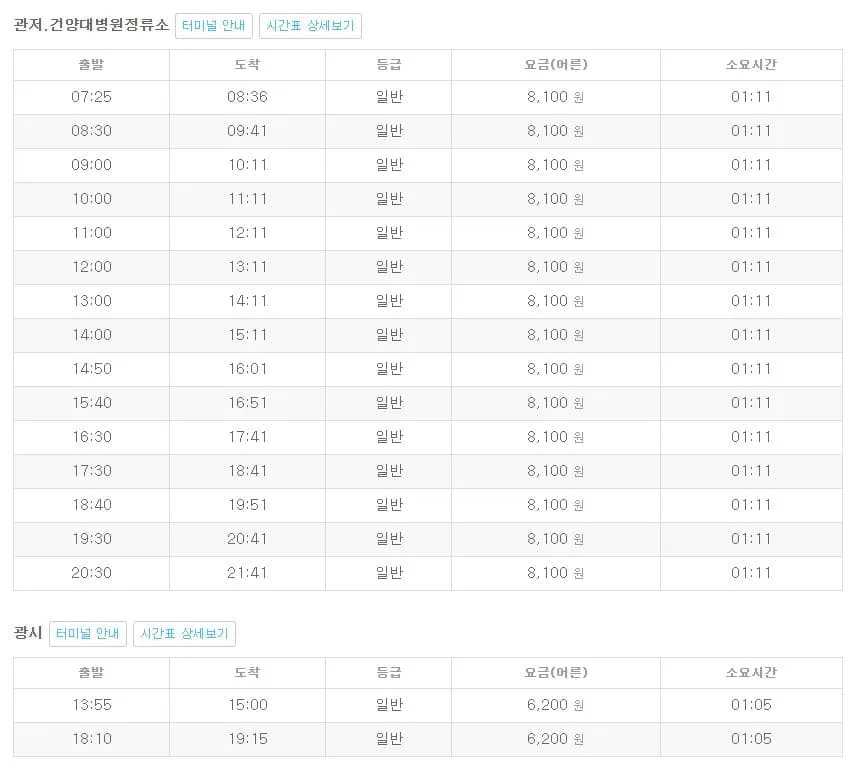Click the 11:11 arrival time
The width and height of the screenshot is (856, 773).
pyautogui.click(x=247, y=199)
